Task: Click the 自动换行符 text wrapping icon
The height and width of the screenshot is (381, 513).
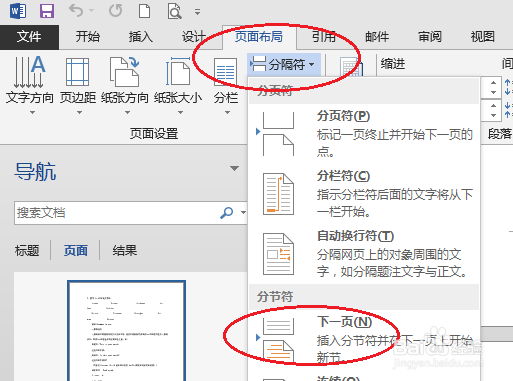Action: pyautogui.click(x=278, y=254)
